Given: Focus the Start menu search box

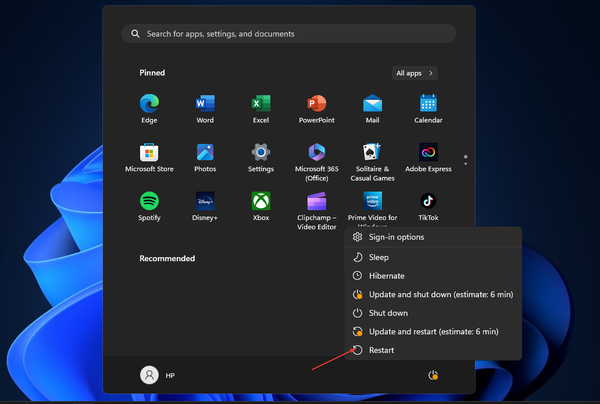Looking at the screenshot, I should click(x=289, y=34).
